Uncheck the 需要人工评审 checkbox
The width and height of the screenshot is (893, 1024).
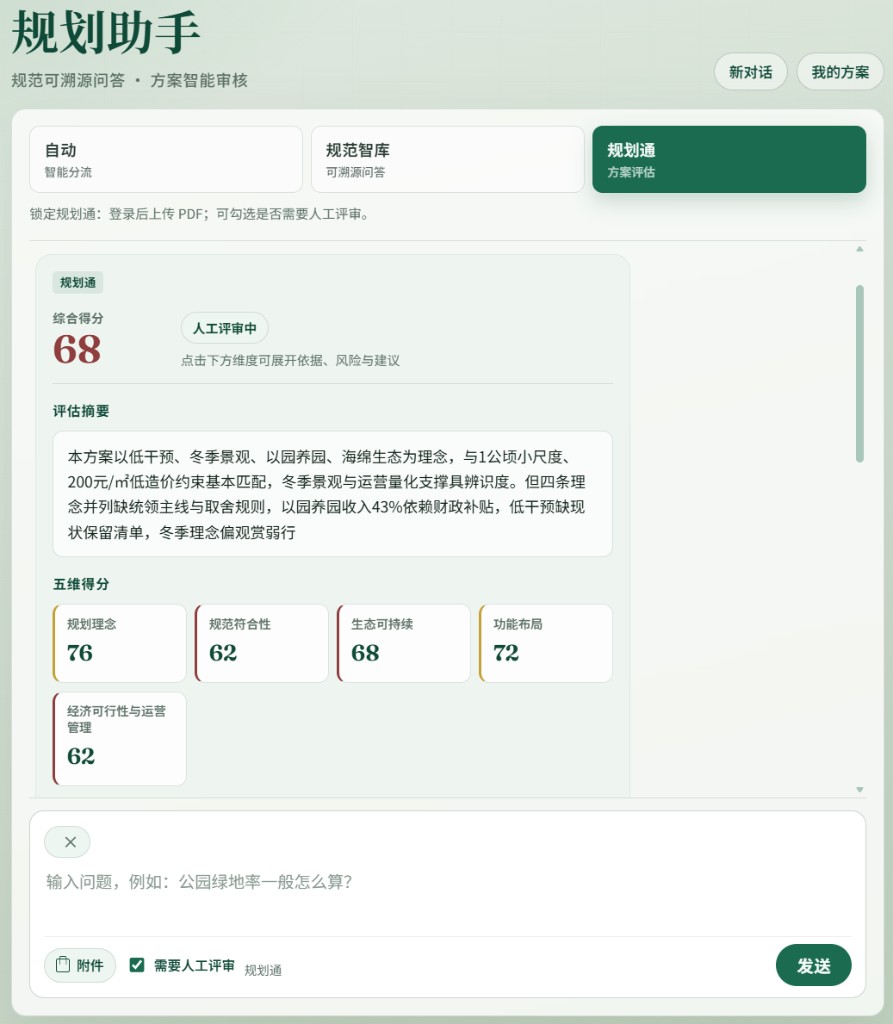point(137,965)
